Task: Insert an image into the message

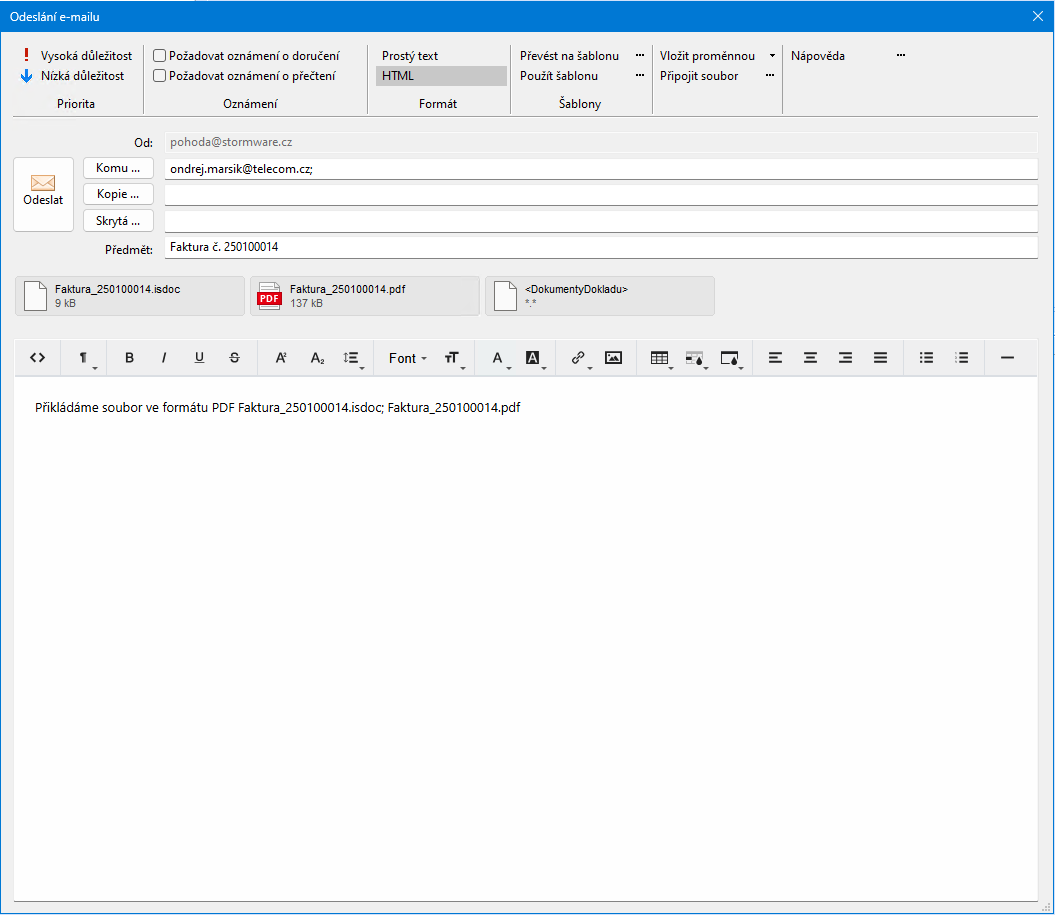Action: point(613,358)
